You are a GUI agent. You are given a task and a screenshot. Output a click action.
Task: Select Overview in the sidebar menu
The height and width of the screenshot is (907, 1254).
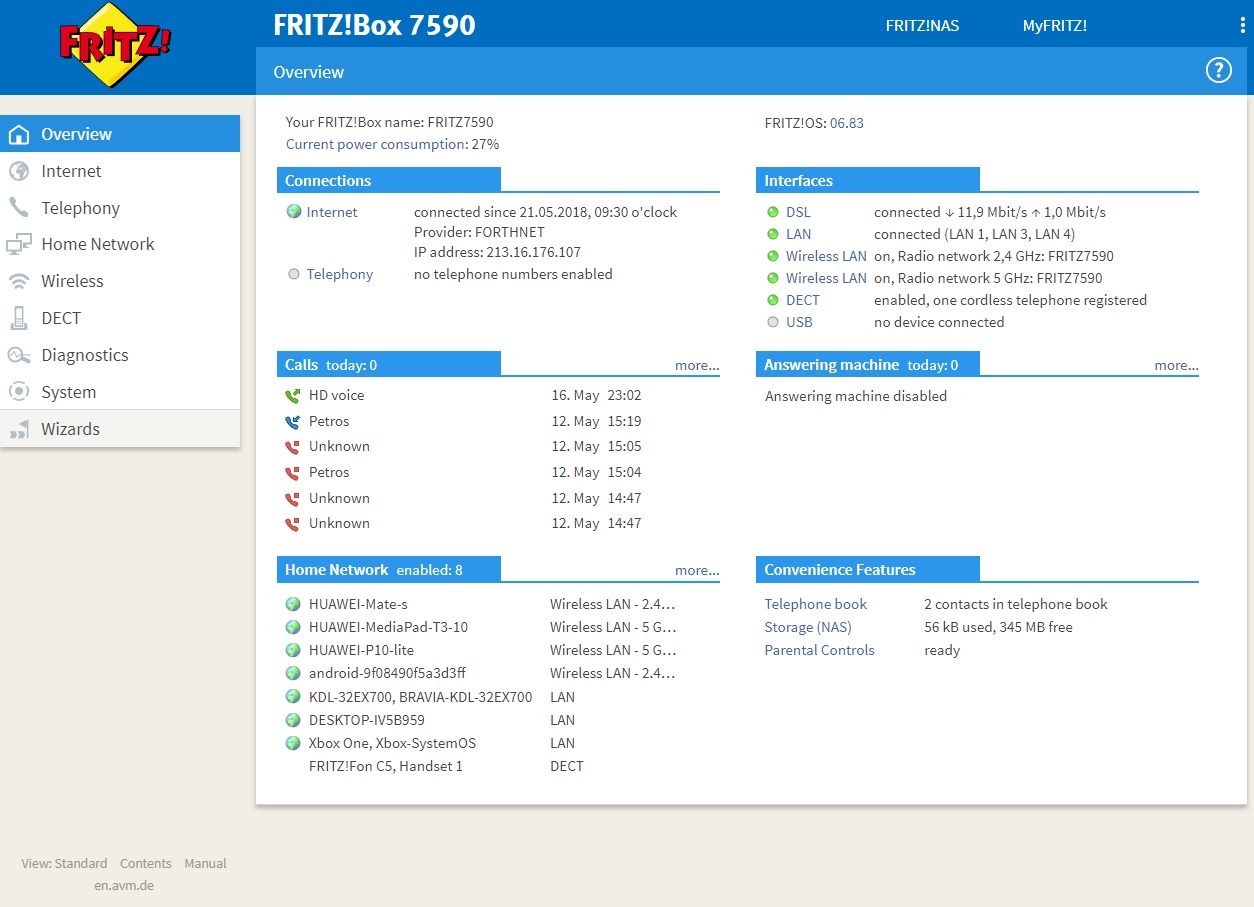(120, 134)
